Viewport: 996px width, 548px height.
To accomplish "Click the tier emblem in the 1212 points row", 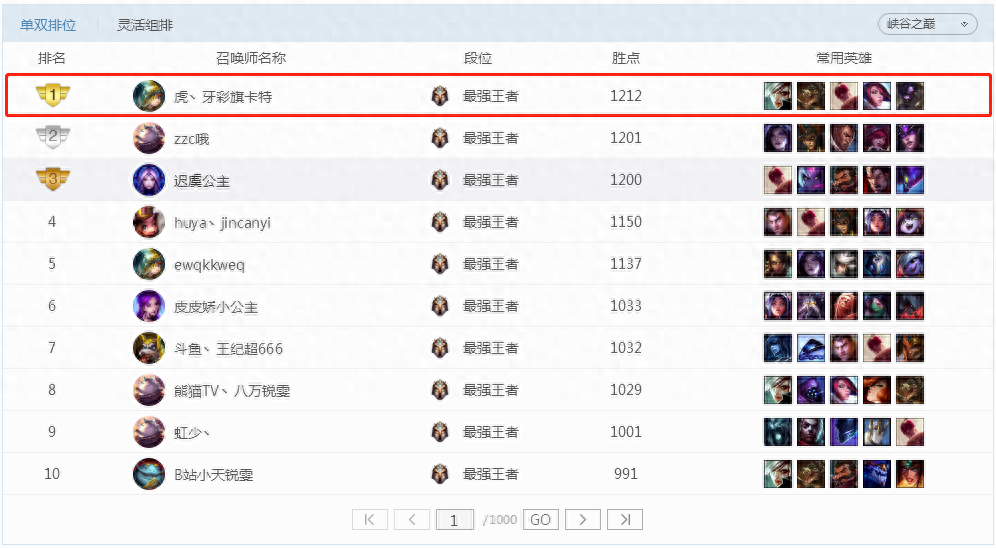I will click(x=440, y=96).
